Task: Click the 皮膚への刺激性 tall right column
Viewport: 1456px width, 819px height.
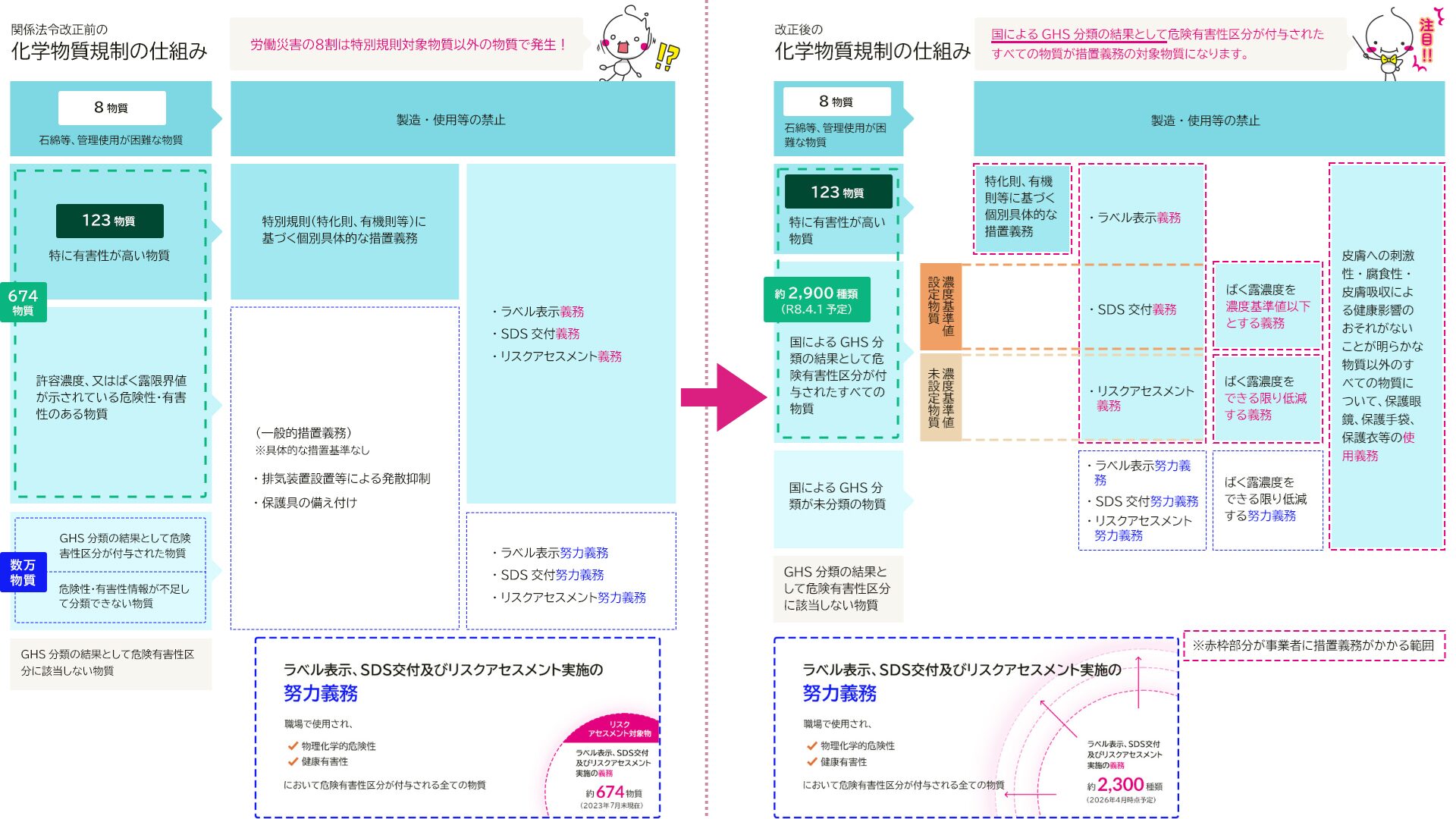Action: pyautogui.click(x=1386, y=356)
